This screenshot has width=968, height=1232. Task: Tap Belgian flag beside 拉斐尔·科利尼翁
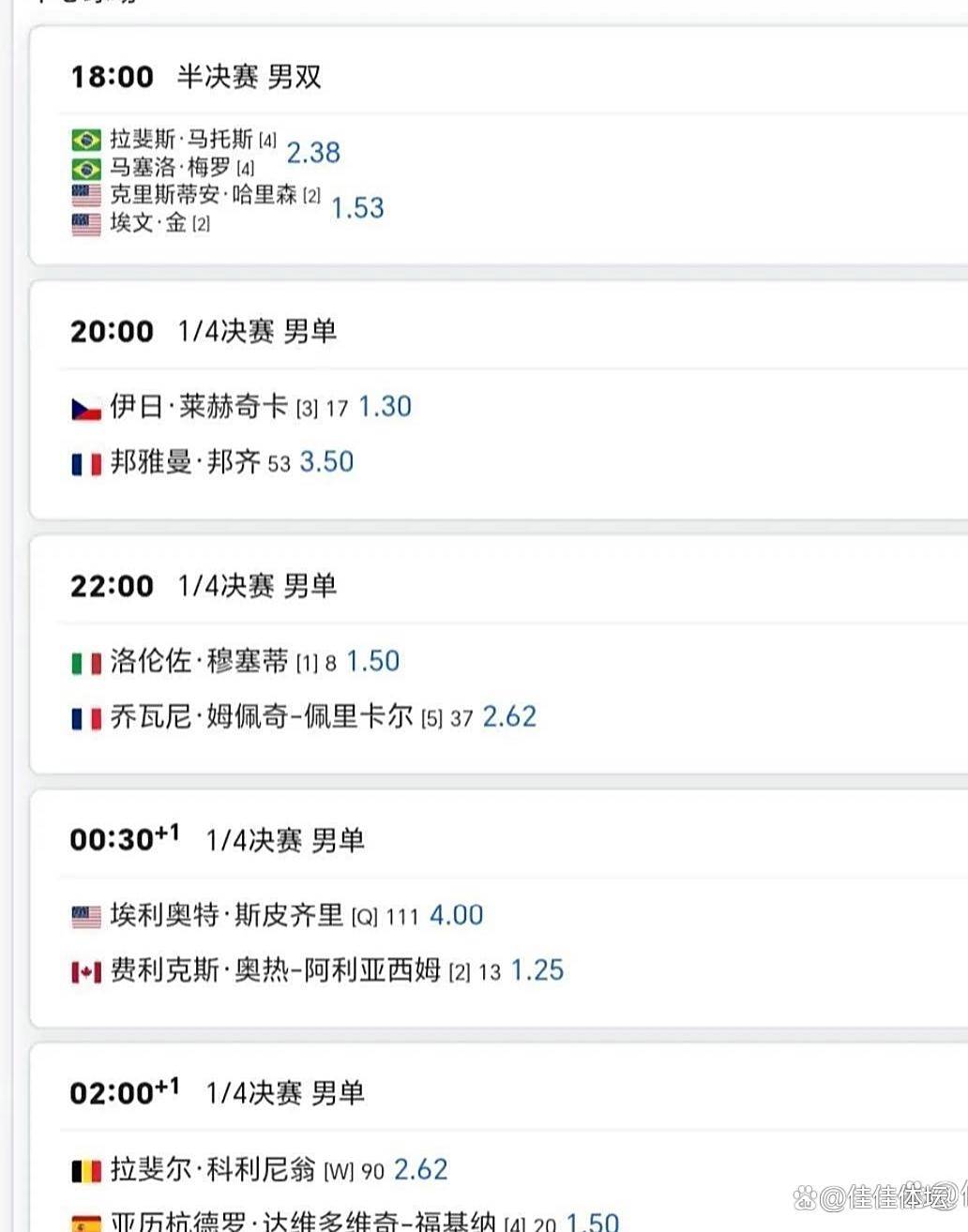(x=86, y=1171)
